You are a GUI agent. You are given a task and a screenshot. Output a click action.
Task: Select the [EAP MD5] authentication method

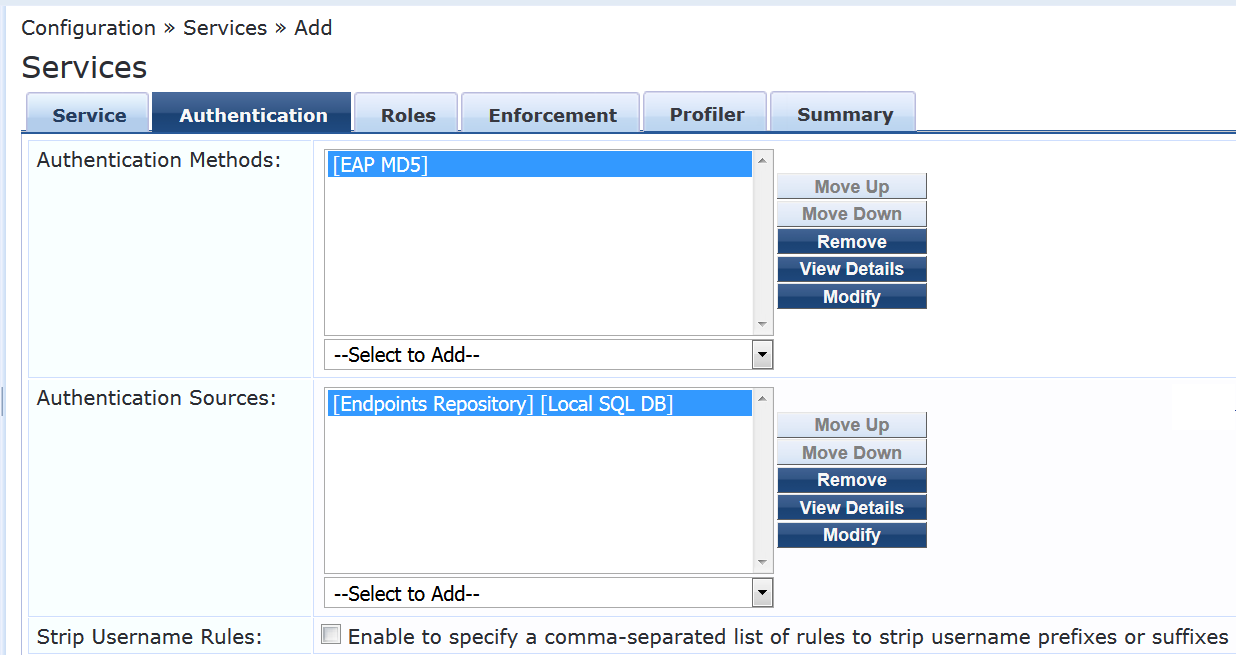pos(540,165)
